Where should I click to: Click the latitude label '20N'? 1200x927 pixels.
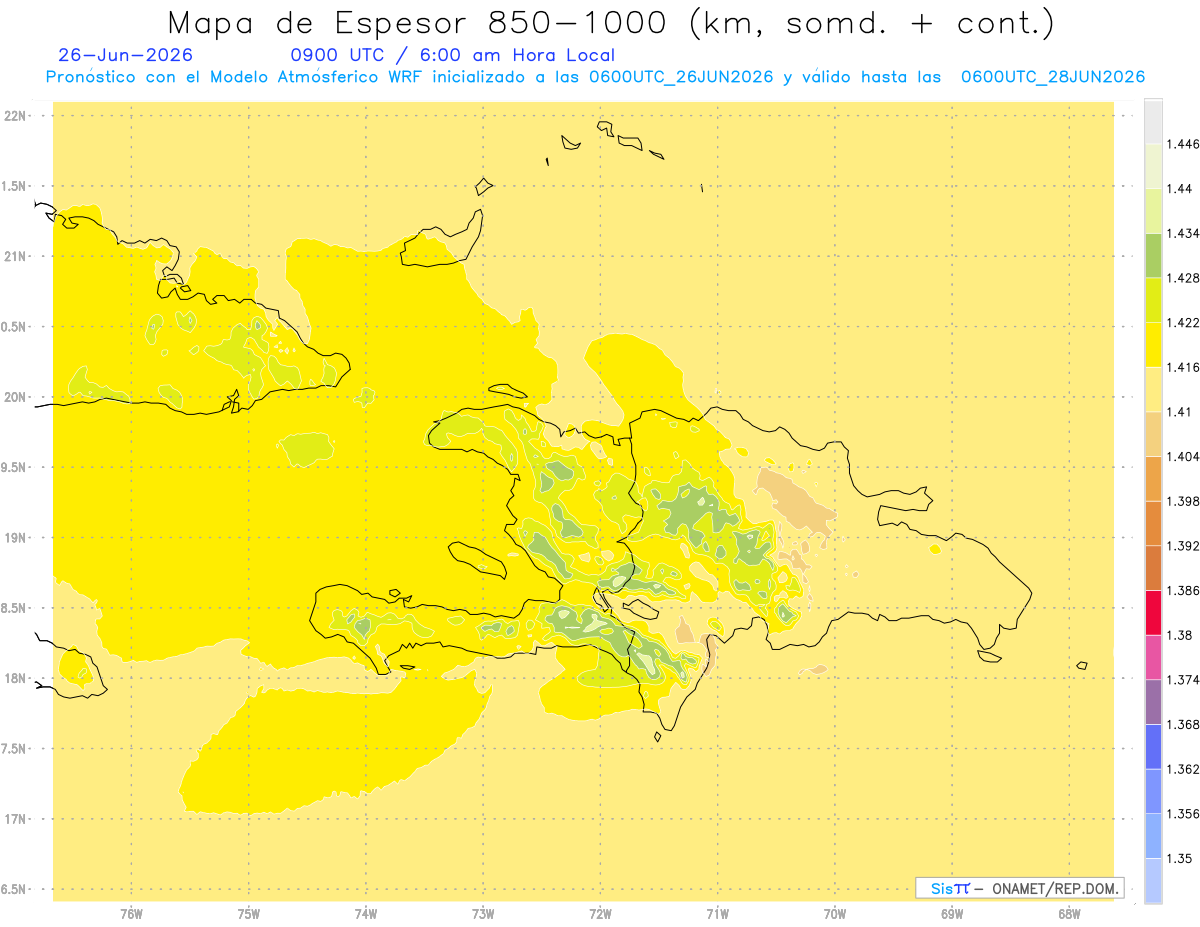click(x=16, y=397)
